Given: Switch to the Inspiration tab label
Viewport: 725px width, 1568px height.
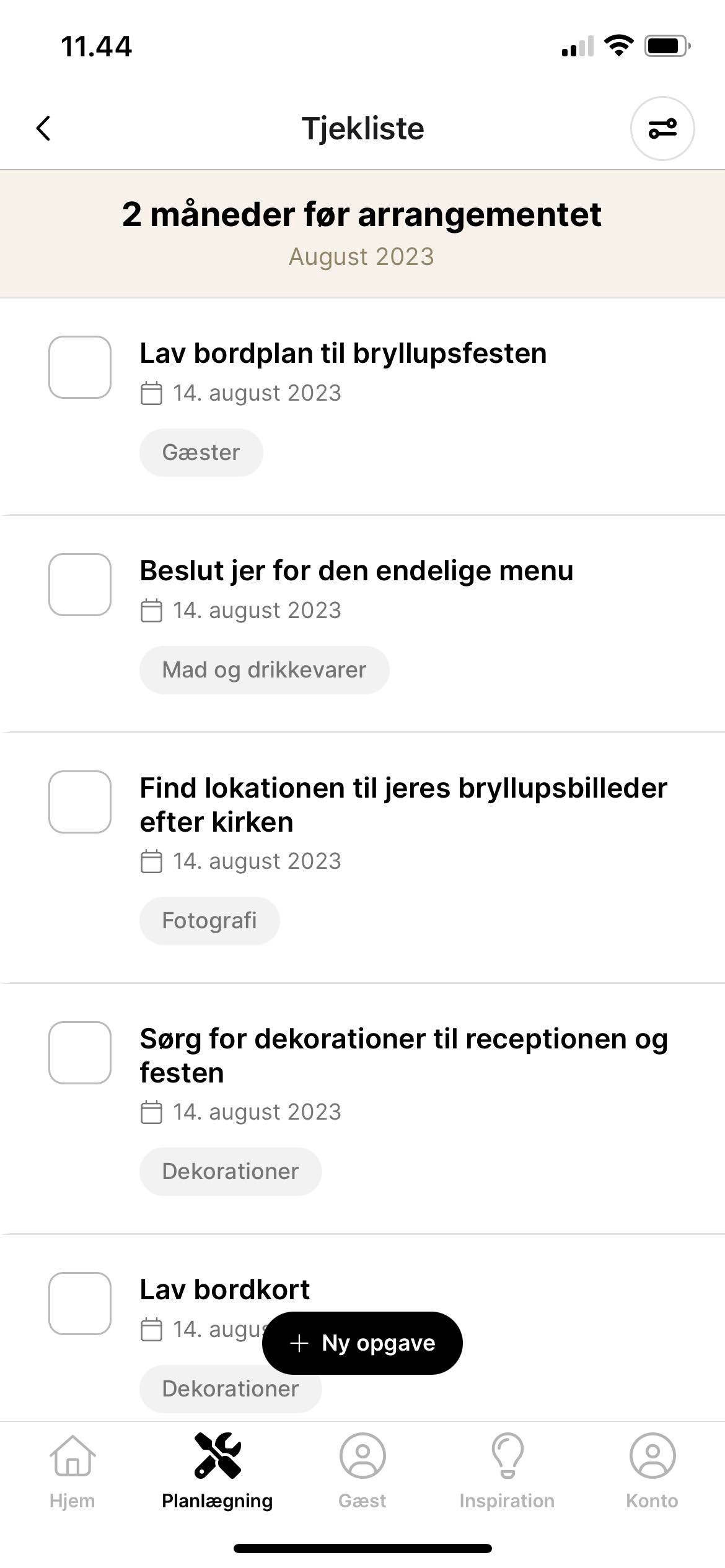Looking at the screenshot, I should coord(507,1501).
